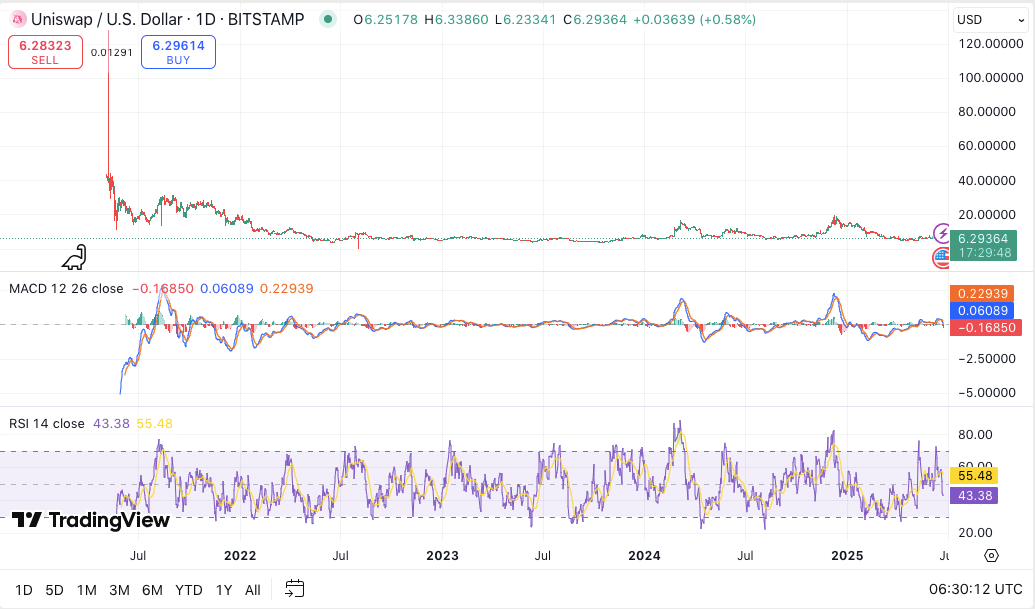Click the 60.00000 price scale label
The height and width of the screenshot is (609, 1035).
click(987, 146)
